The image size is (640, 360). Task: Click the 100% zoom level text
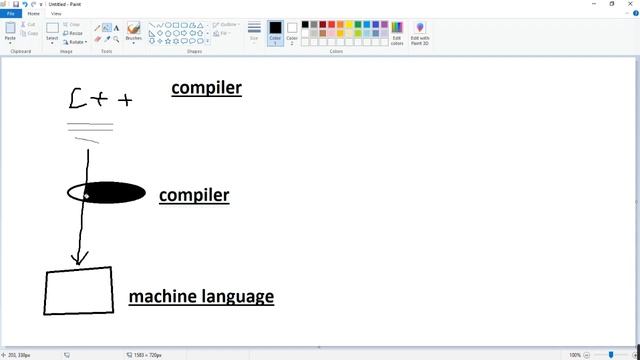[x=575, y=355]
